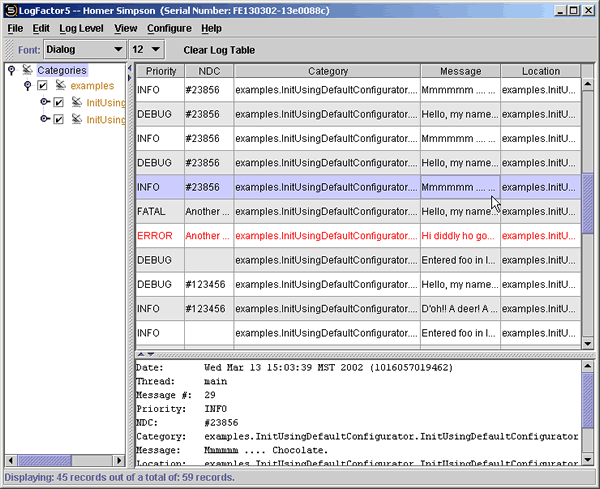Uncheck the upper InitUsing category checkbox

[59, 103]
